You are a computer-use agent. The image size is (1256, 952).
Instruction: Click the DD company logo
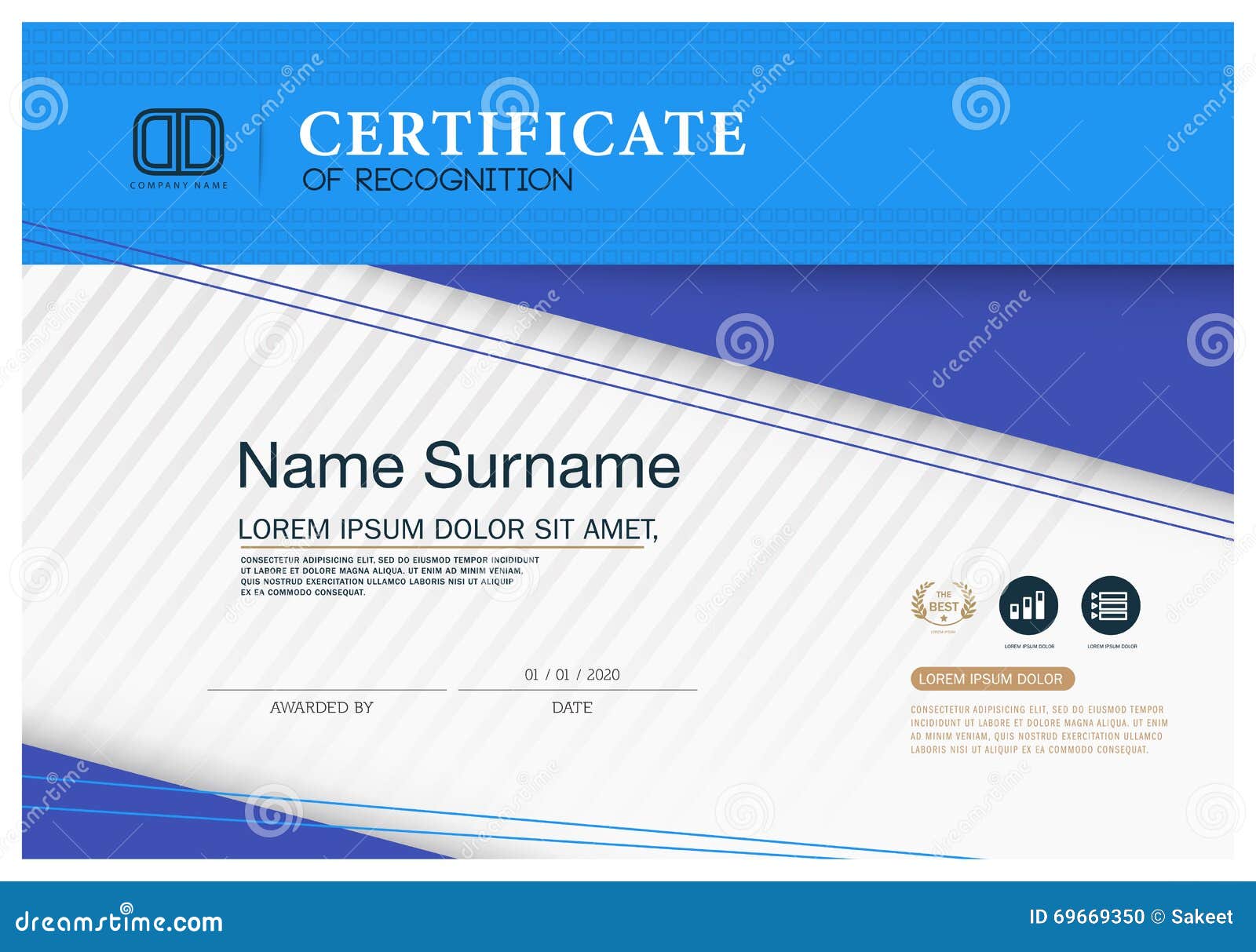click(179, 141)
